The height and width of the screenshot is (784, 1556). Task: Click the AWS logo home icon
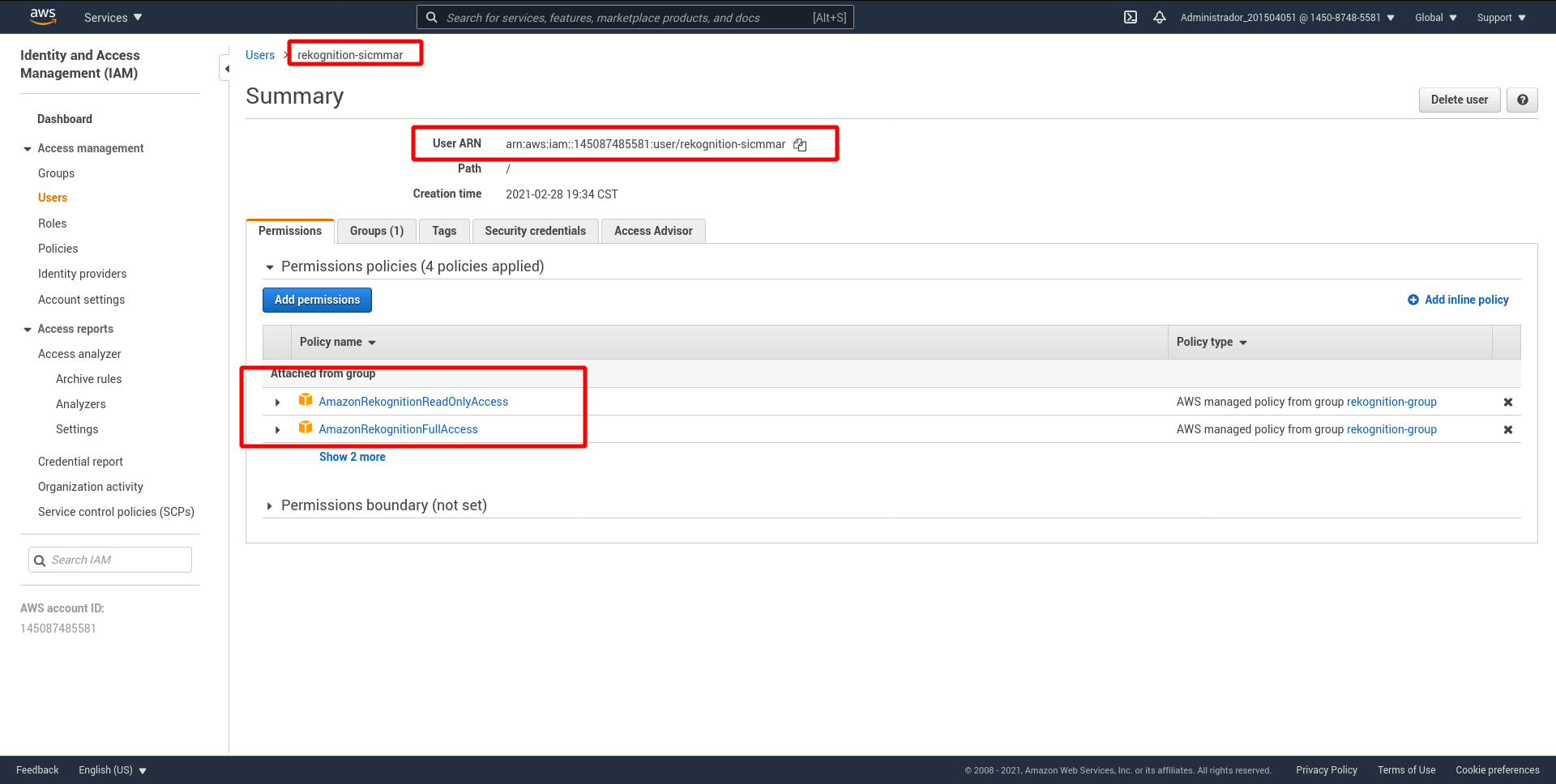click(43, 17)
